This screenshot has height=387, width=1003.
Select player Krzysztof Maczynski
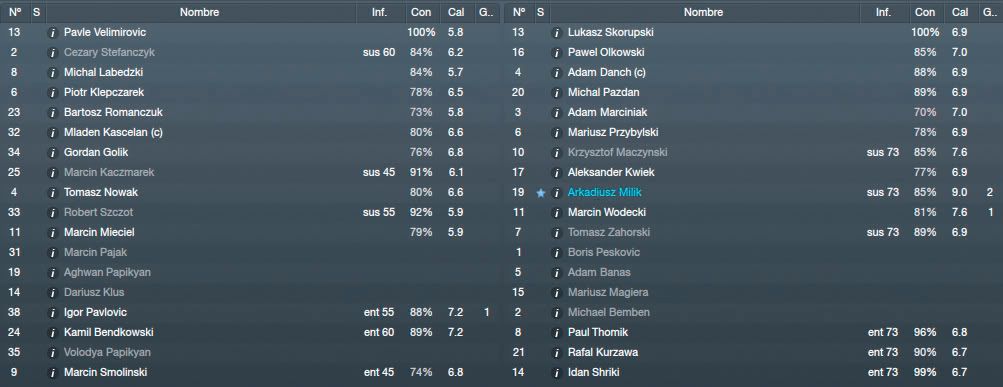tap(617, 152)
